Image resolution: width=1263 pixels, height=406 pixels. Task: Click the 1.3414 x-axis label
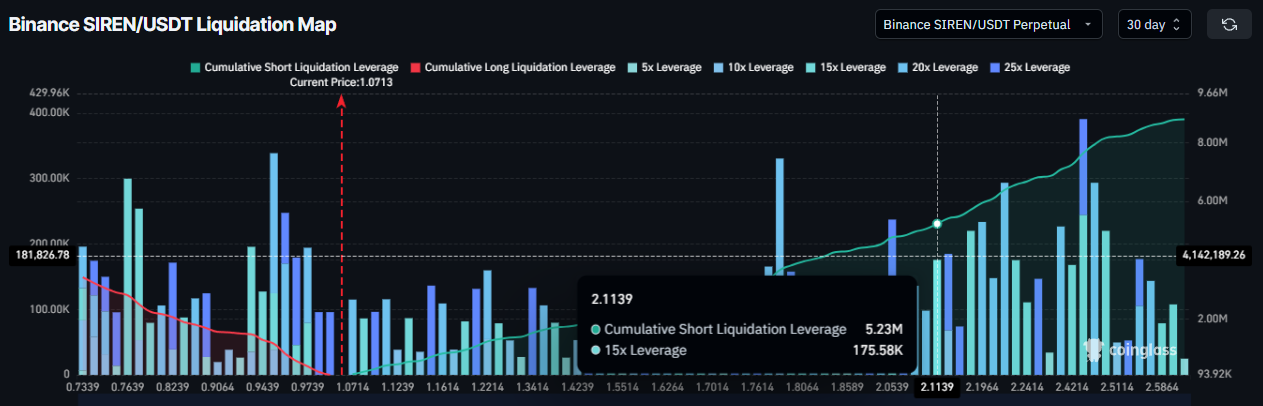[x=532, y=387]
